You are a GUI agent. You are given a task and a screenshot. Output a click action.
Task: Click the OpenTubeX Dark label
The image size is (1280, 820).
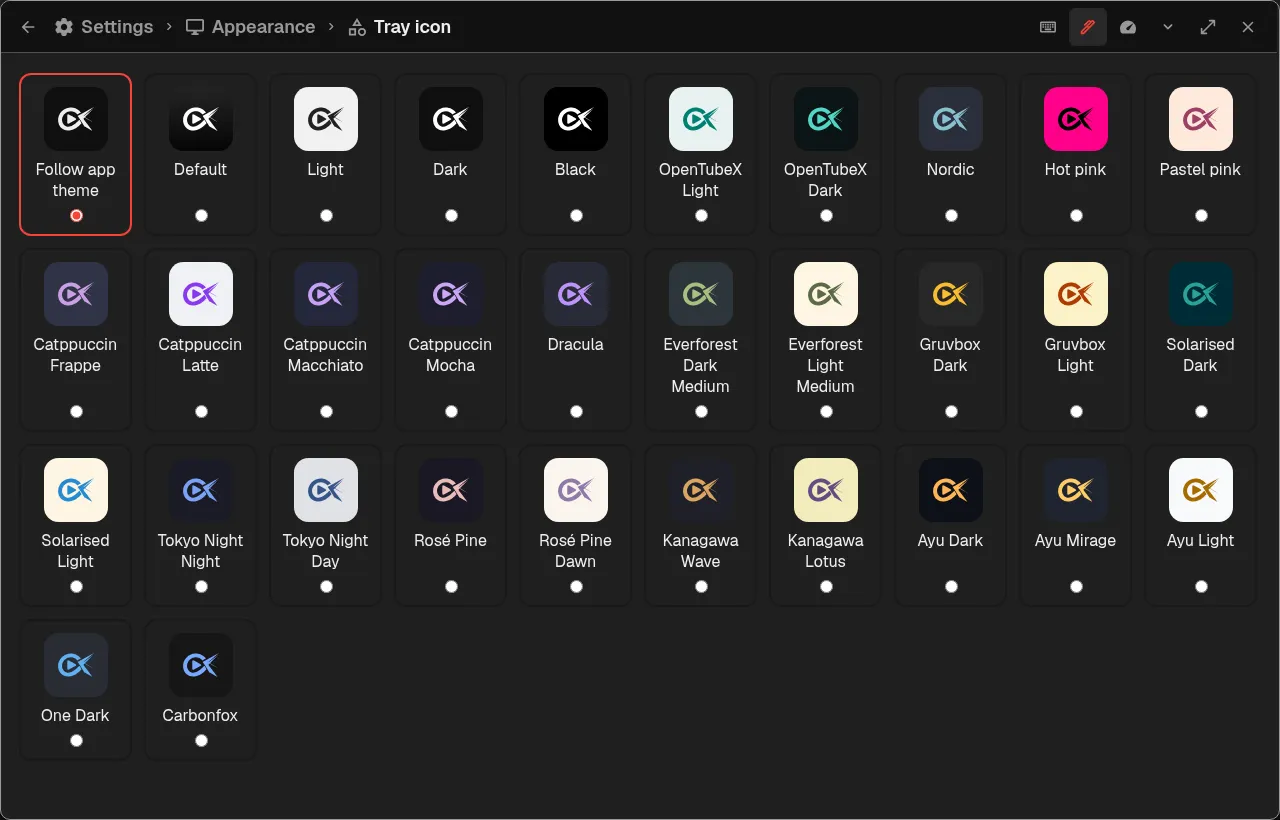tap(826, 180)
